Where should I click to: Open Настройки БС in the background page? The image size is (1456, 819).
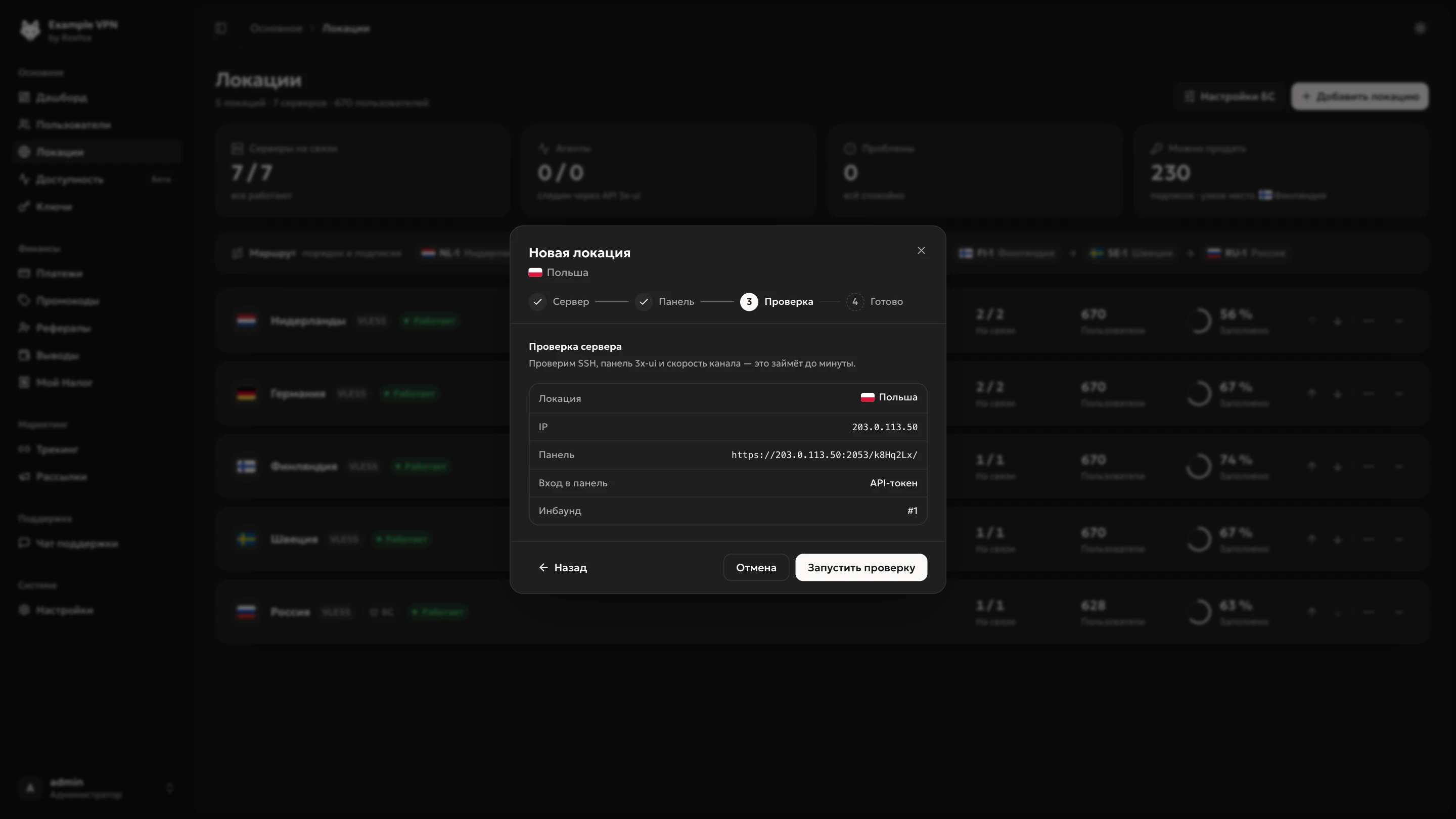1230,97
